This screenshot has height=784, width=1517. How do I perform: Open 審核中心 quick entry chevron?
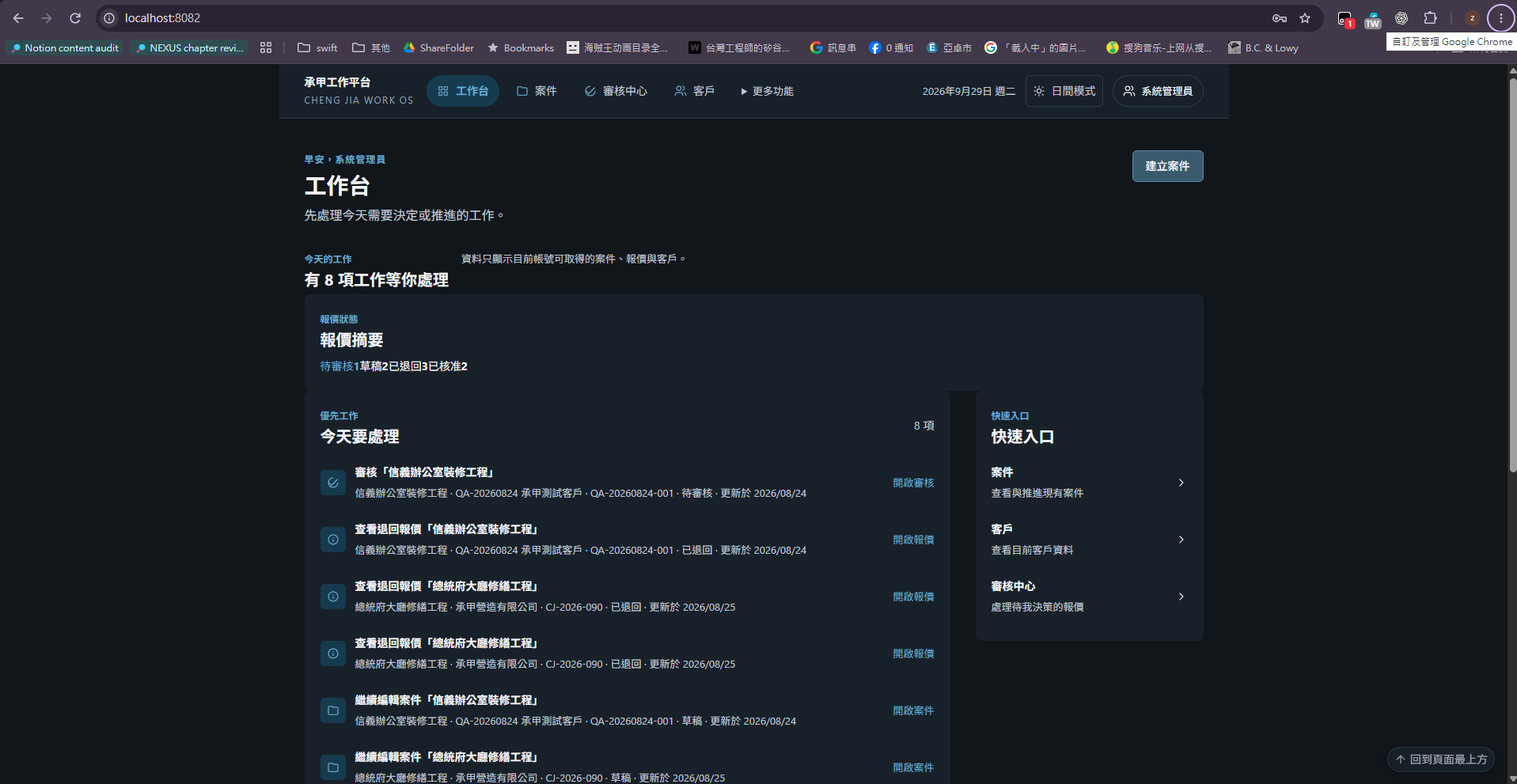tap(1181, 597)
